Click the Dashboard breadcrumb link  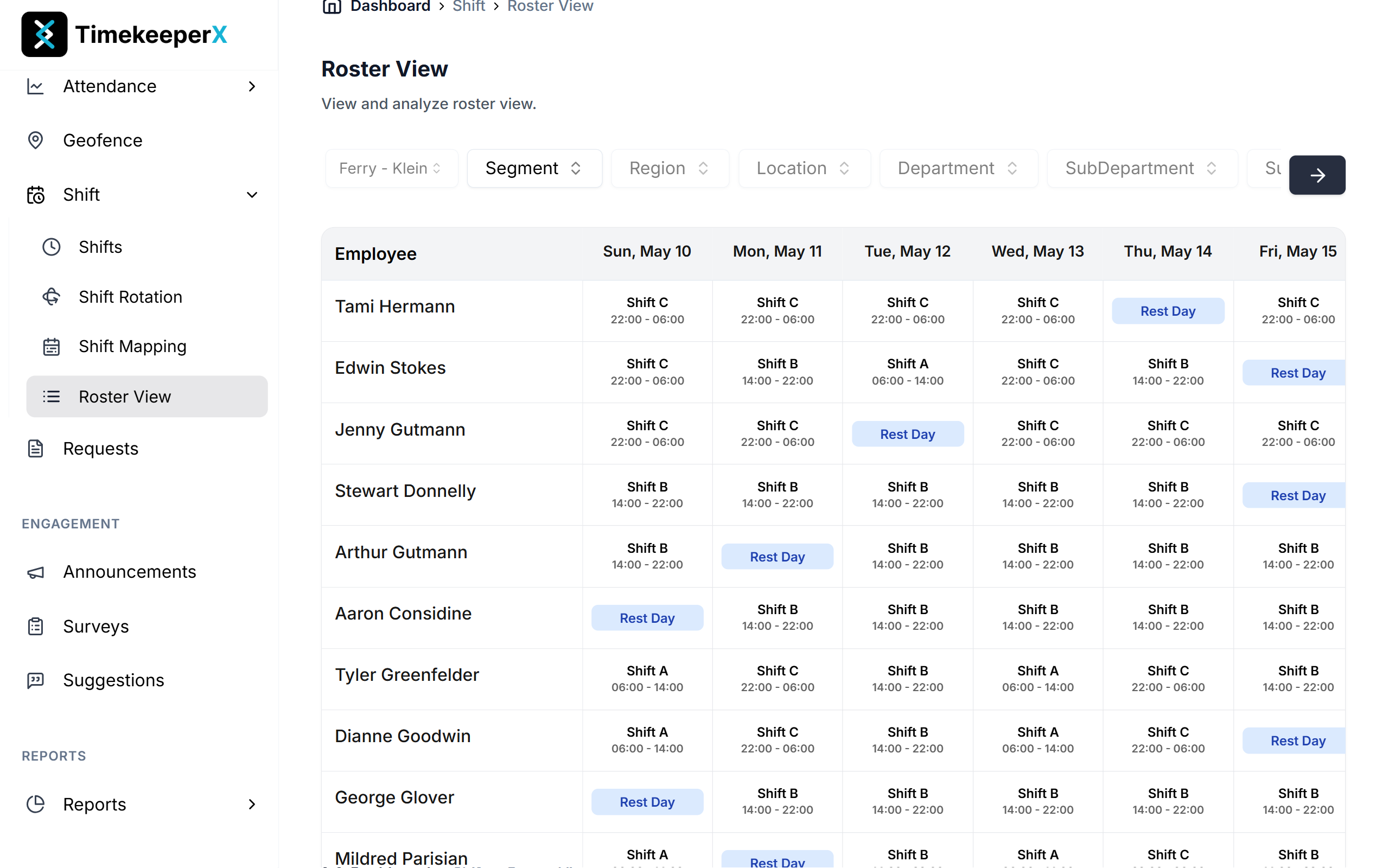point(390,7)
